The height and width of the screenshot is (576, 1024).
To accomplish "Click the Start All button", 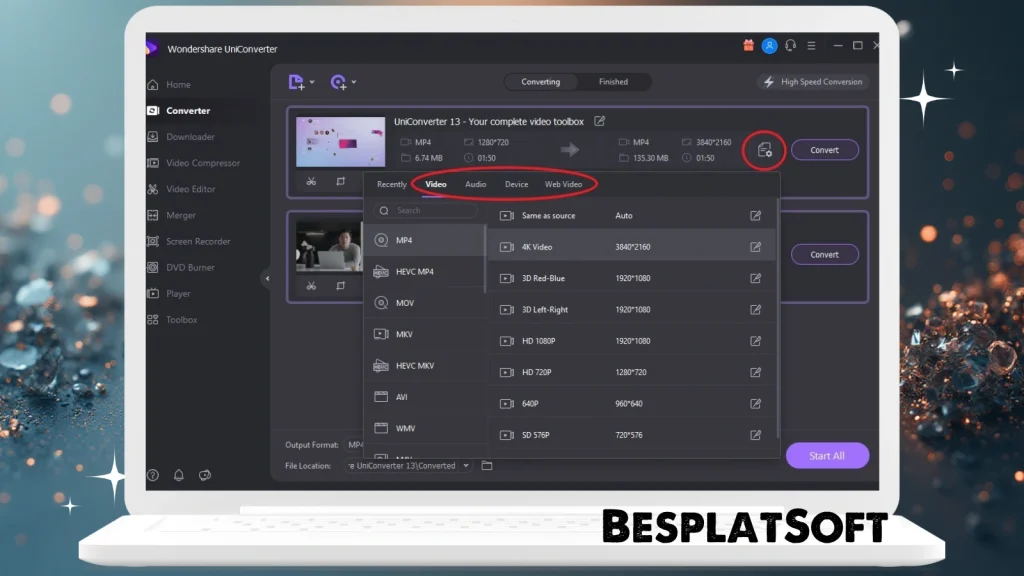I will (827, 456).
